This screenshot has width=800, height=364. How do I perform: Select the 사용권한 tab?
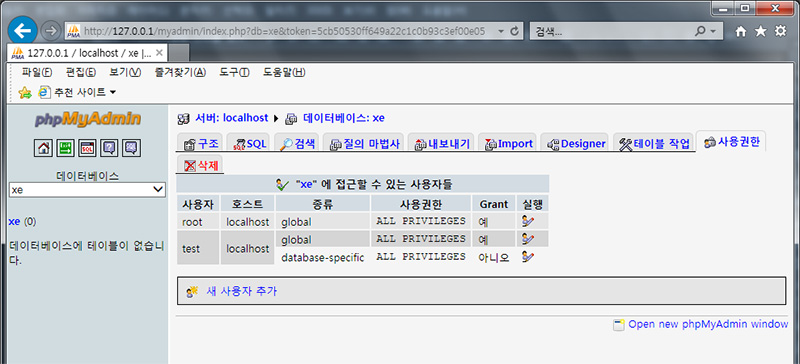[731, 142]
